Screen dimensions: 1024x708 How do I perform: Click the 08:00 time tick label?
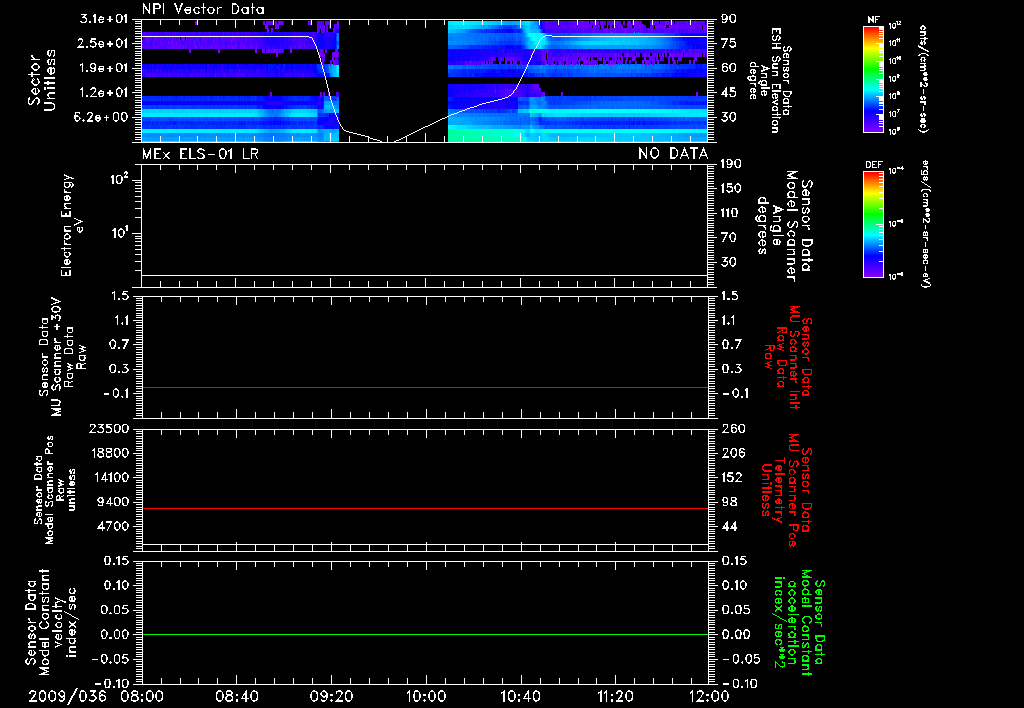point(142,696)
